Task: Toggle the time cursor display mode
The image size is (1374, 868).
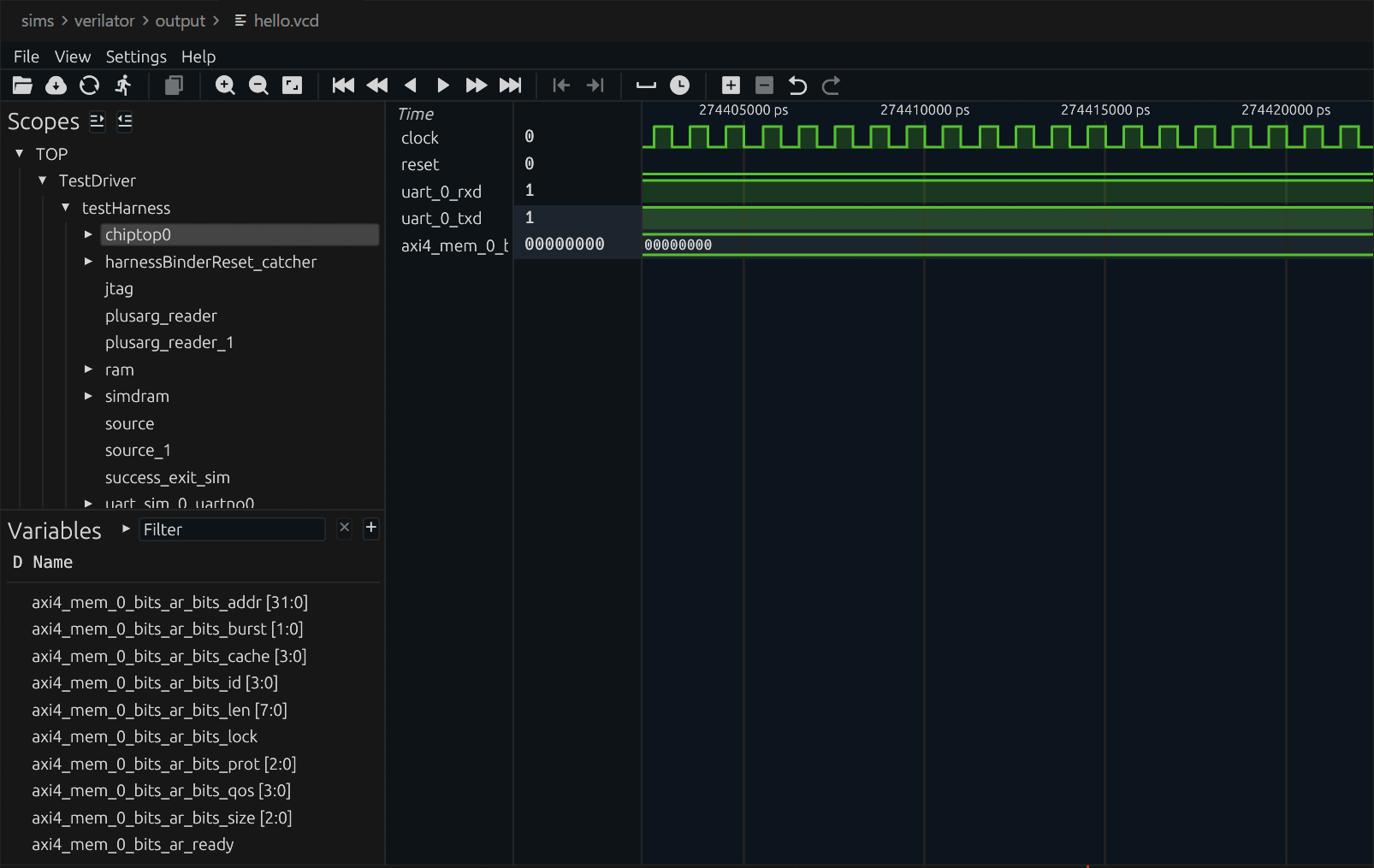Action: coord(680,86)
